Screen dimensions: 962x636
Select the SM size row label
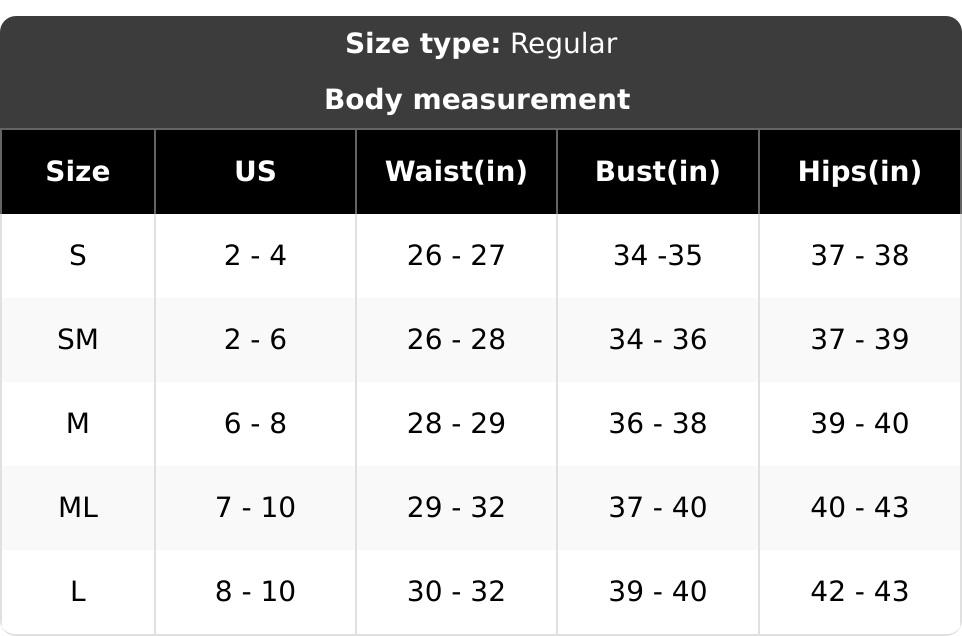78,340
